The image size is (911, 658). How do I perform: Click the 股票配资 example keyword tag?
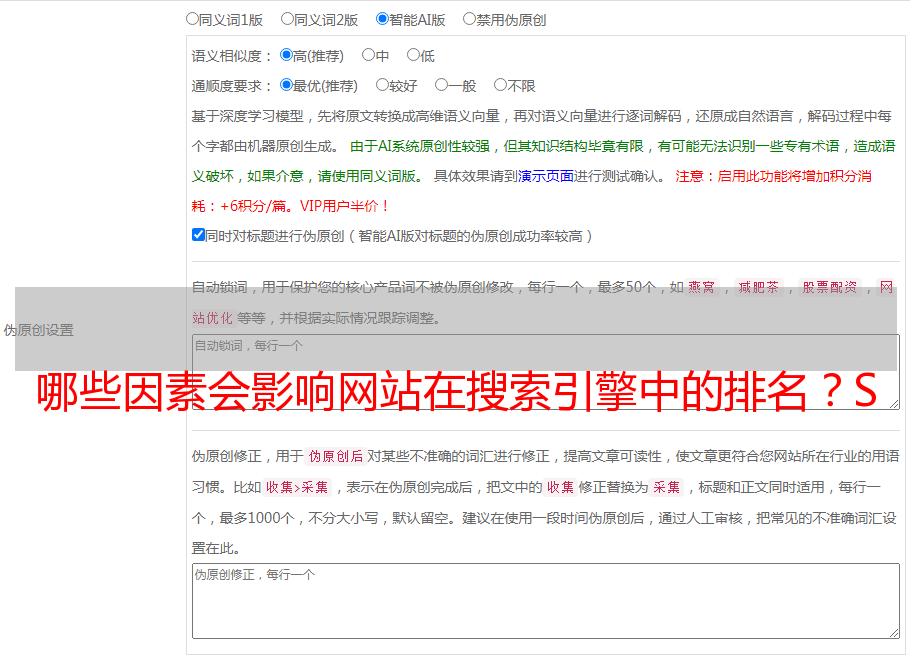coord(830,287)
